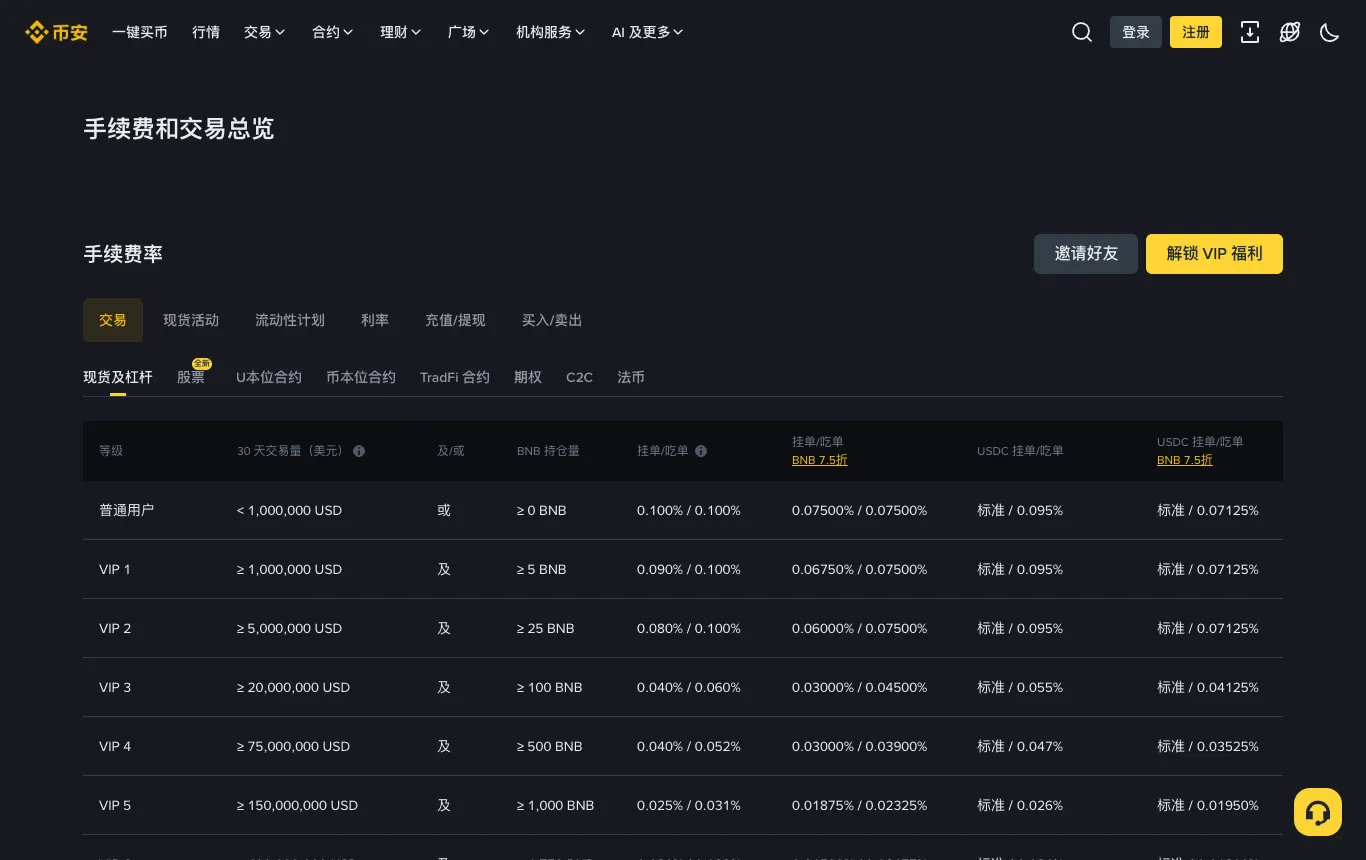Click the 普通用户 level cell
This screenshot has height=860, width=1366.
pyautogui.click(x=127, y=510)
